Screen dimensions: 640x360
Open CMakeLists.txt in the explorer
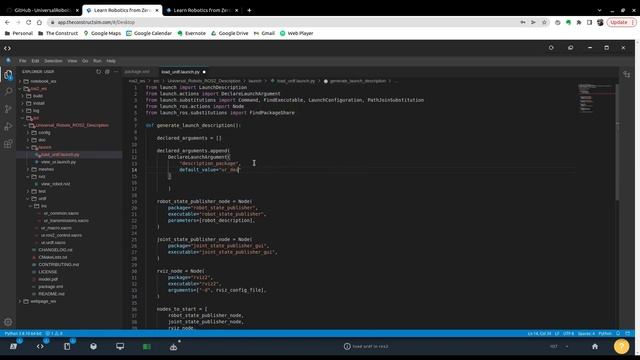53,257
